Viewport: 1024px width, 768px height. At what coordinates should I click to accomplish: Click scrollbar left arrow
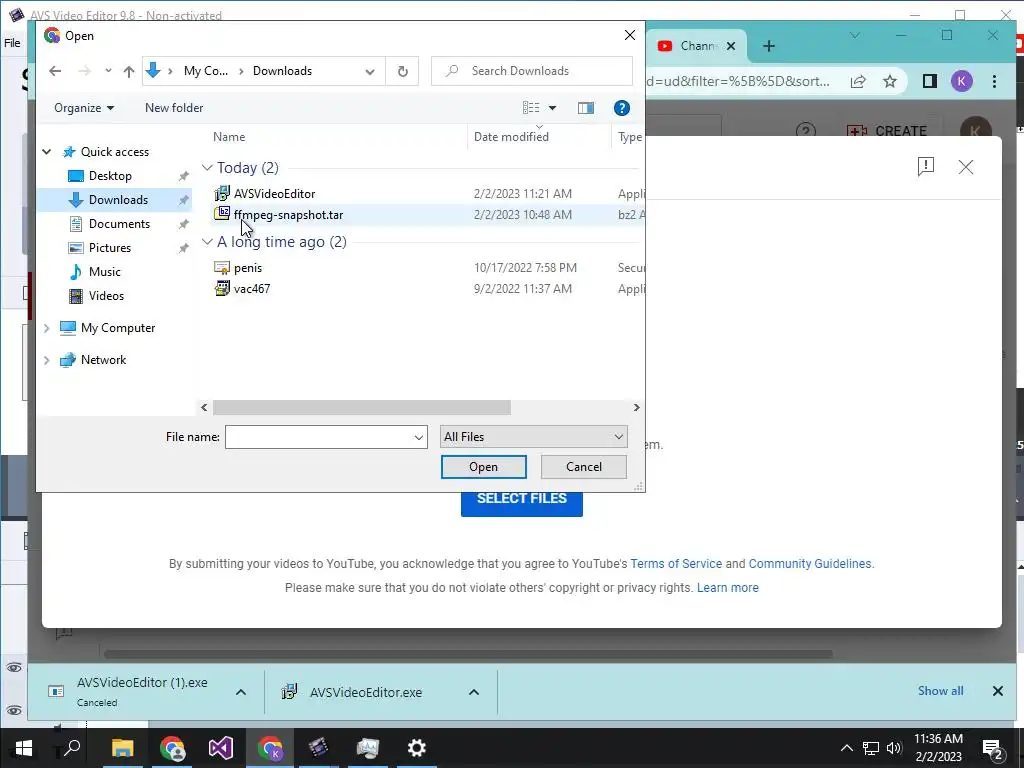204,408
